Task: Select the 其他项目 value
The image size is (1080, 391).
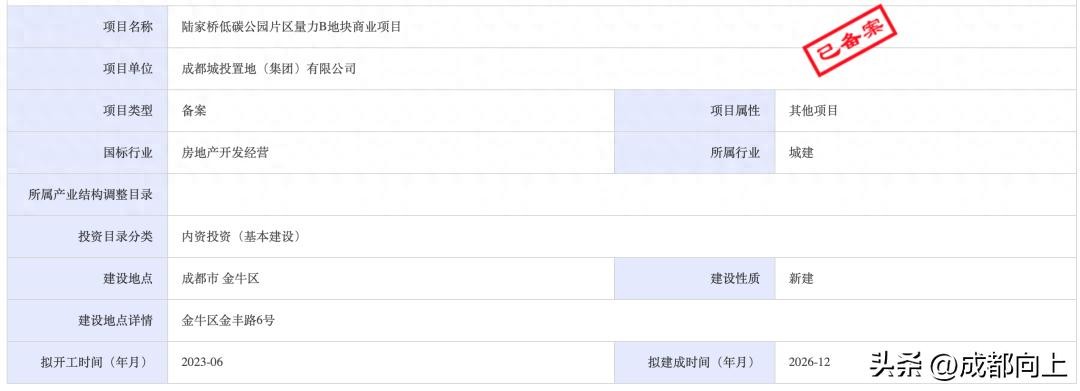Action: click(x=813, y=111)
